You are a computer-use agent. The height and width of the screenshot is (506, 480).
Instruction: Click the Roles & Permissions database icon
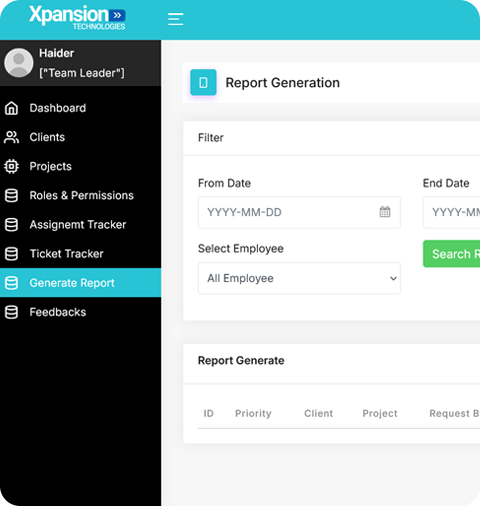[12, 195]
